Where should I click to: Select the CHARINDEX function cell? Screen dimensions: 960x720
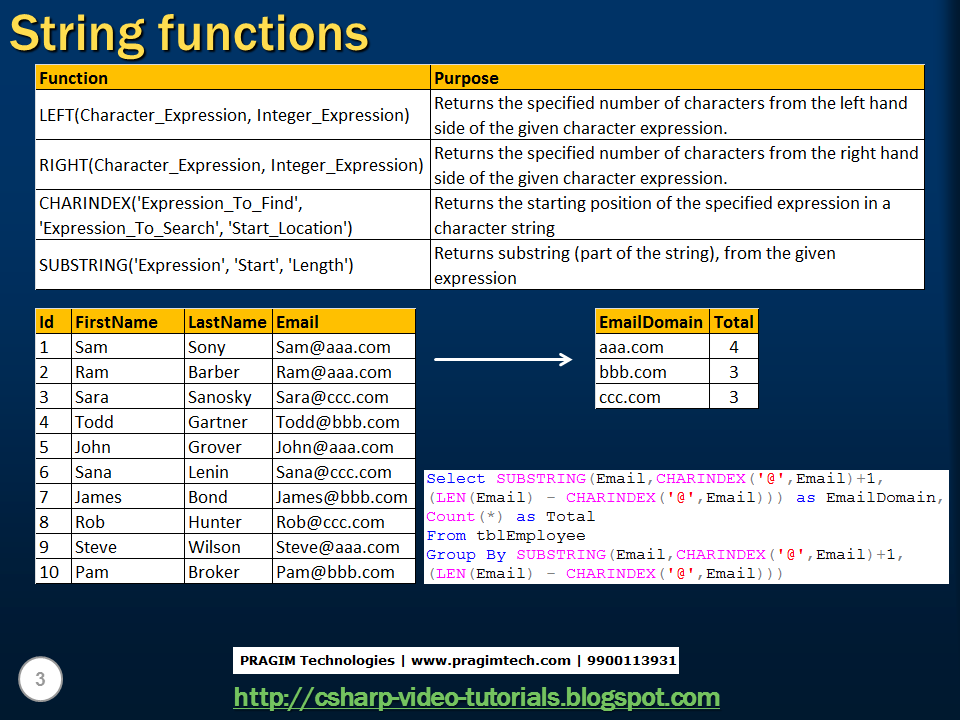[233, 215]
